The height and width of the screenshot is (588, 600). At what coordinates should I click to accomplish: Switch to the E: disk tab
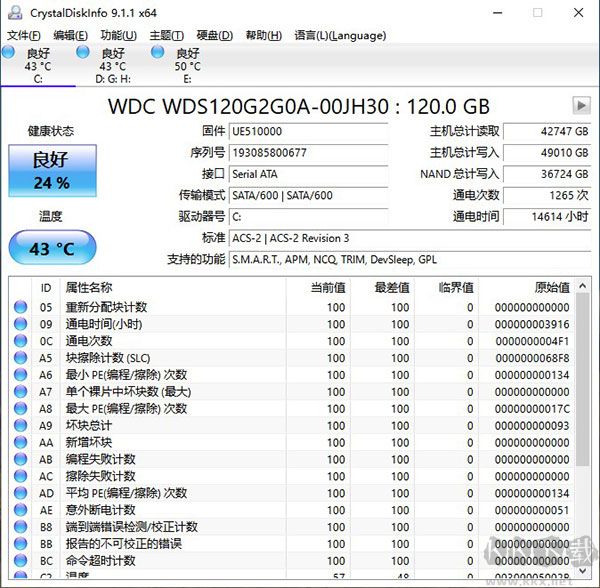[188, 65]
